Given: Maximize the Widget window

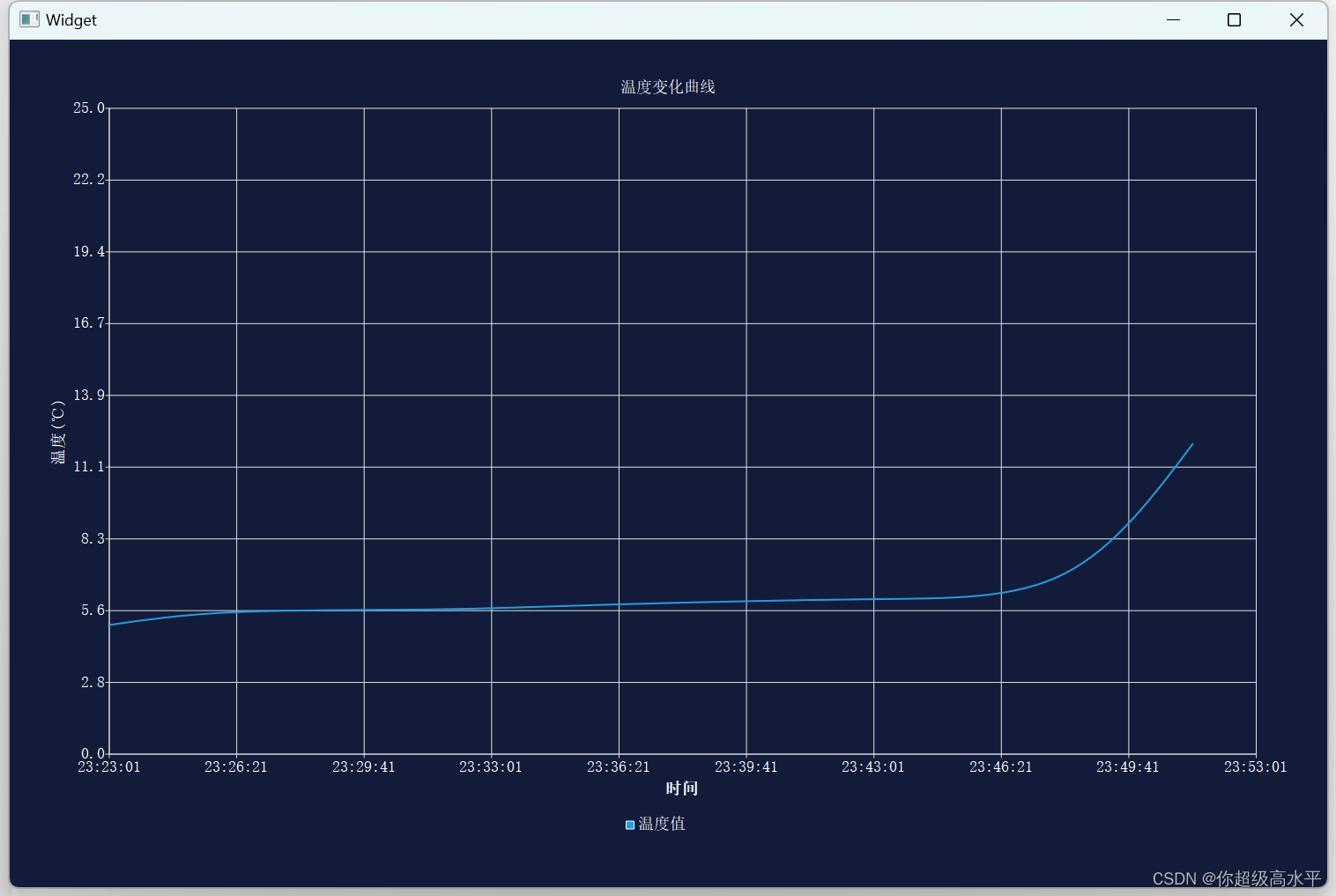Looking at the screenshot, I should [1234, 19].
